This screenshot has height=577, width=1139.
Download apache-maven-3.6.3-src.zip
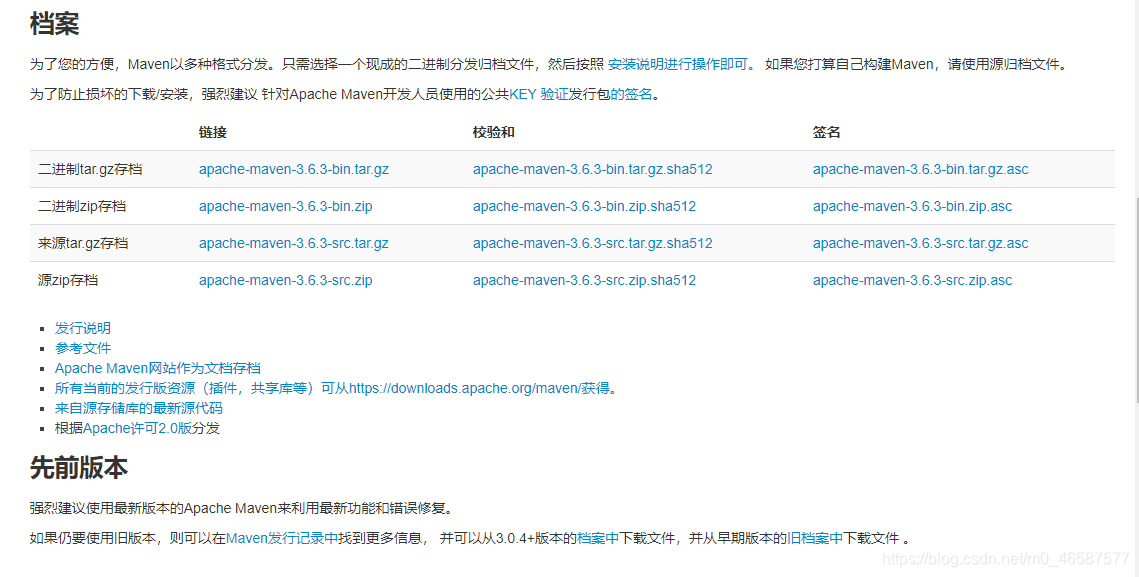(x=285, y=281)
